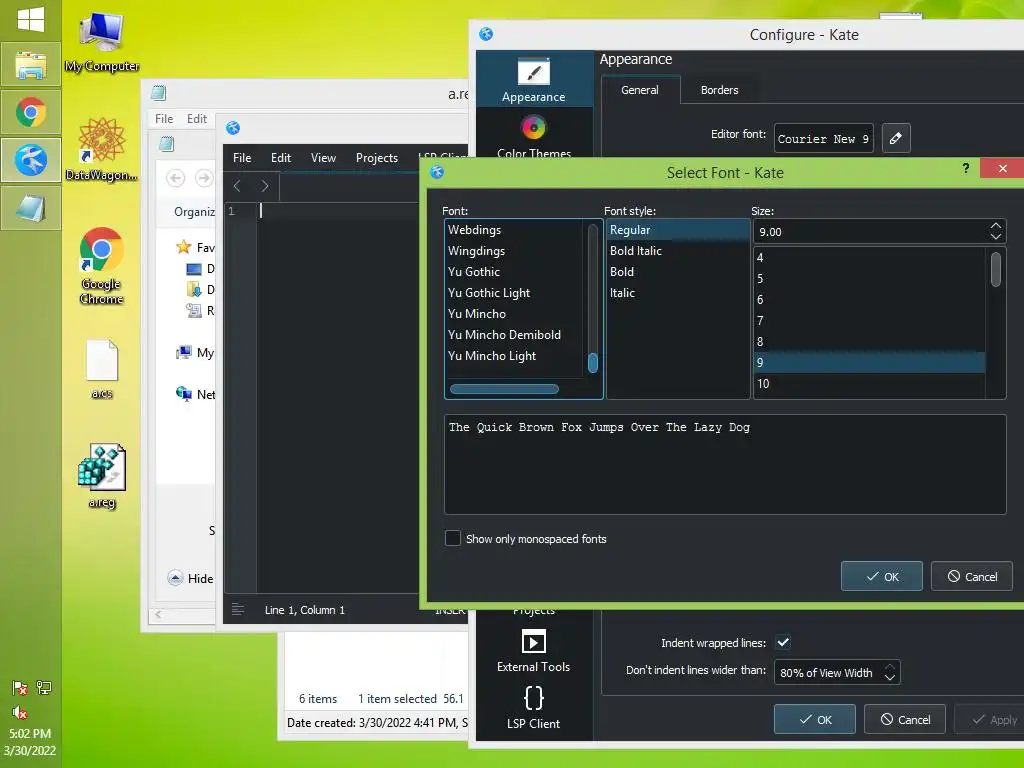The image size is (1024, 768).
Task: Select the Wingdings font
Action: 514,251
